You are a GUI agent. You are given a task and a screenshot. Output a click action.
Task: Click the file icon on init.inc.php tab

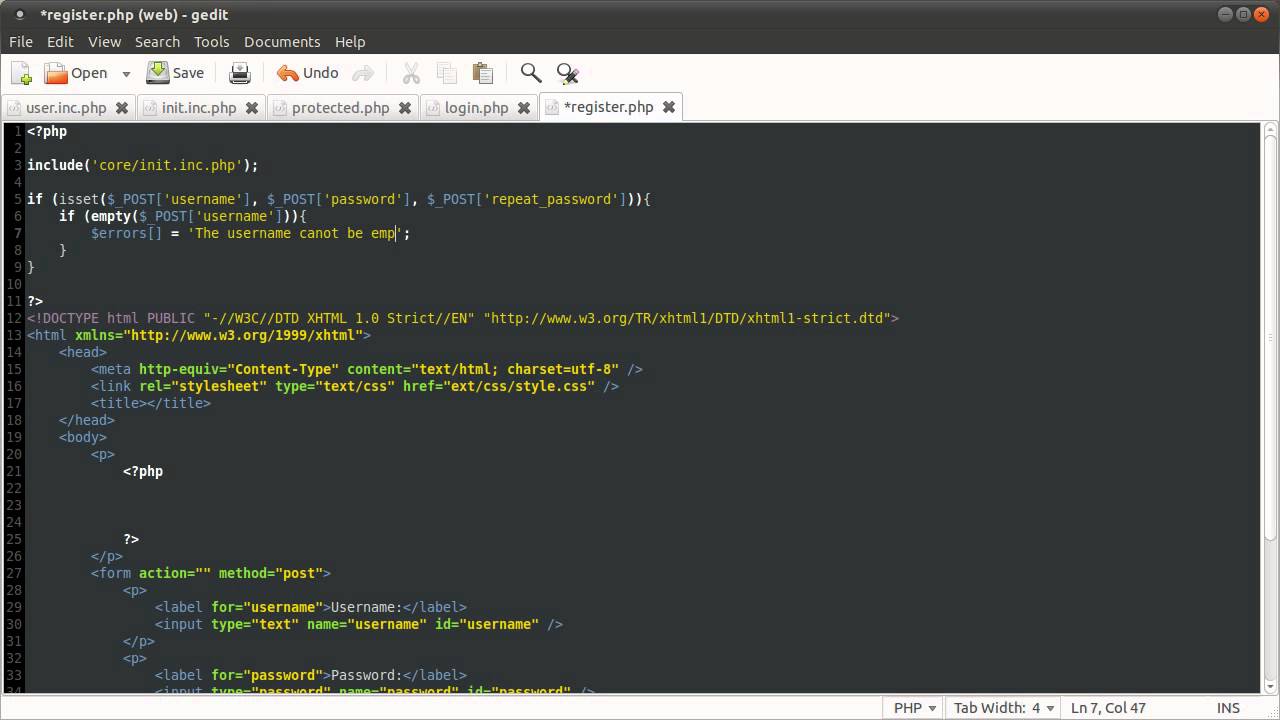[x=150, y=108]
